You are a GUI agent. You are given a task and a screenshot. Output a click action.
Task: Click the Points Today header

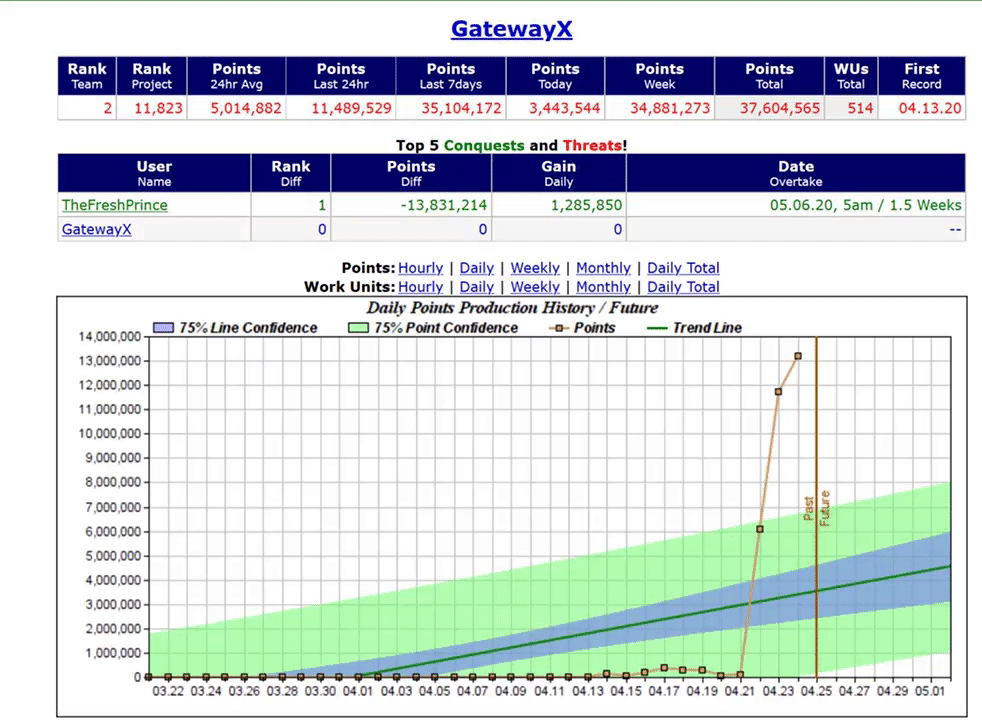click(556, 76)
